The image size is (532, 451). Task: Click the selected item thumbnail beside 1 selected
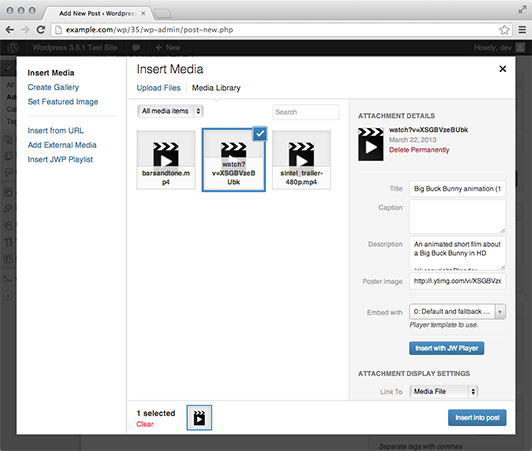point(199,417)
